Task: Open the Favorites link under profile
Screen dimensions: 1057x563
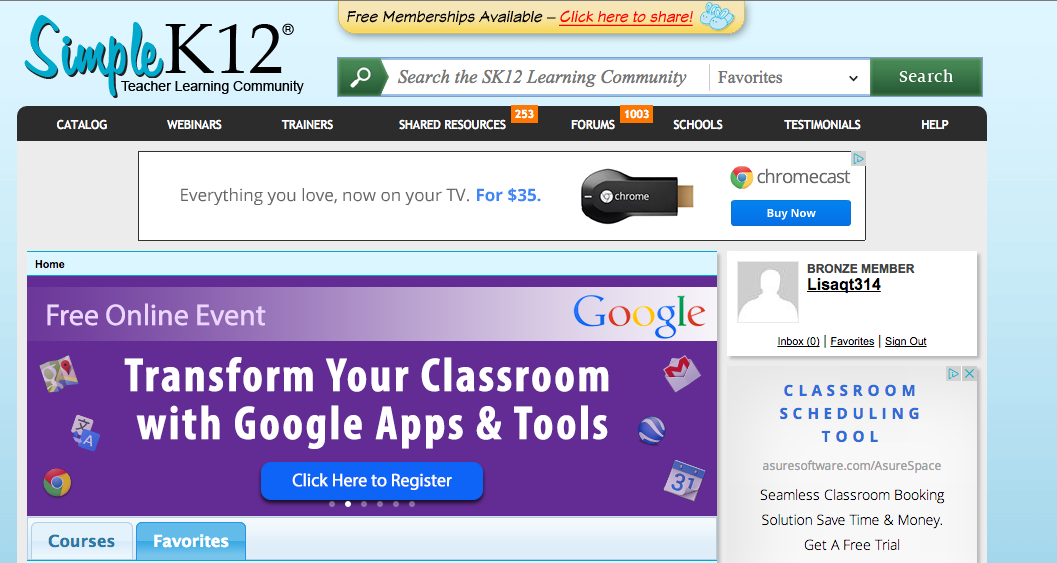Action: pos(852,341)
